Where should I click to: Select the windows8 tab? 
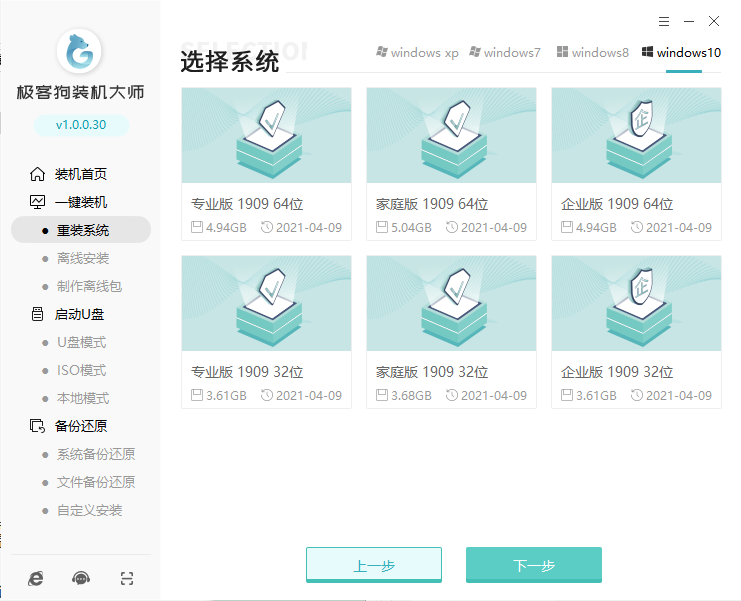(x=593, y=52)
